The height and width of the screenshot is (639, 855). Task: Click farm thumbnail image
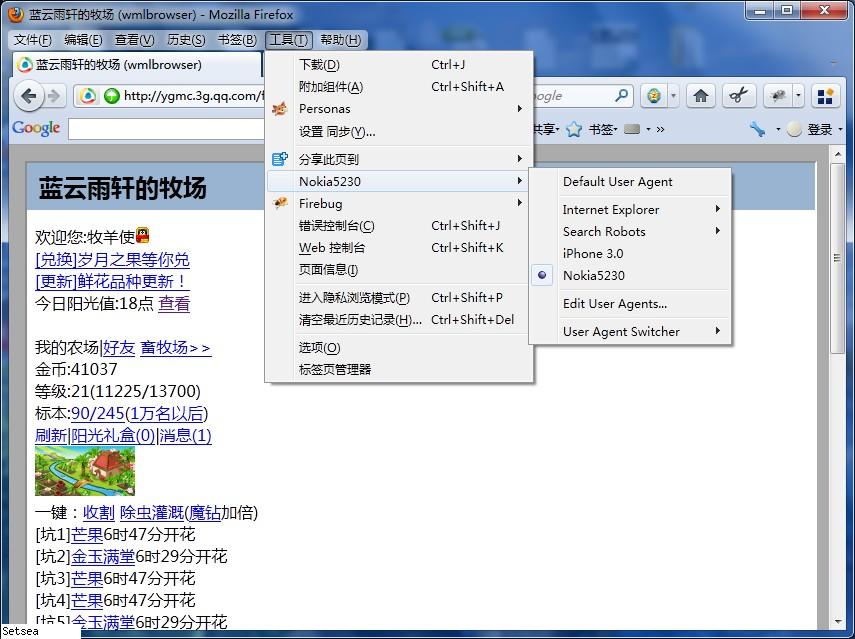[x=85, y=471]
